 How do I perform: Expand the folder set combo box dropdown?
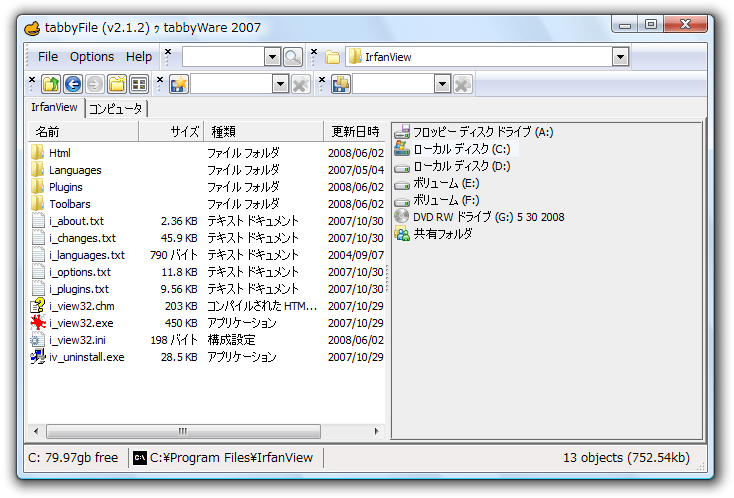(x=442, y=84)
